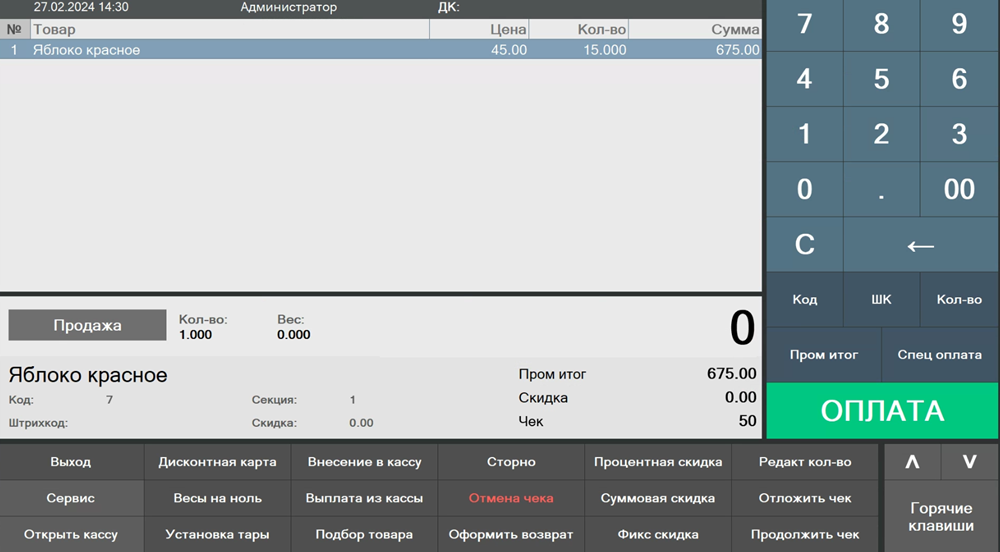The image size is (1000, 552).
Task: Open Спец оплата payment options
Action: pyautogui.click(x=940, y=354)
